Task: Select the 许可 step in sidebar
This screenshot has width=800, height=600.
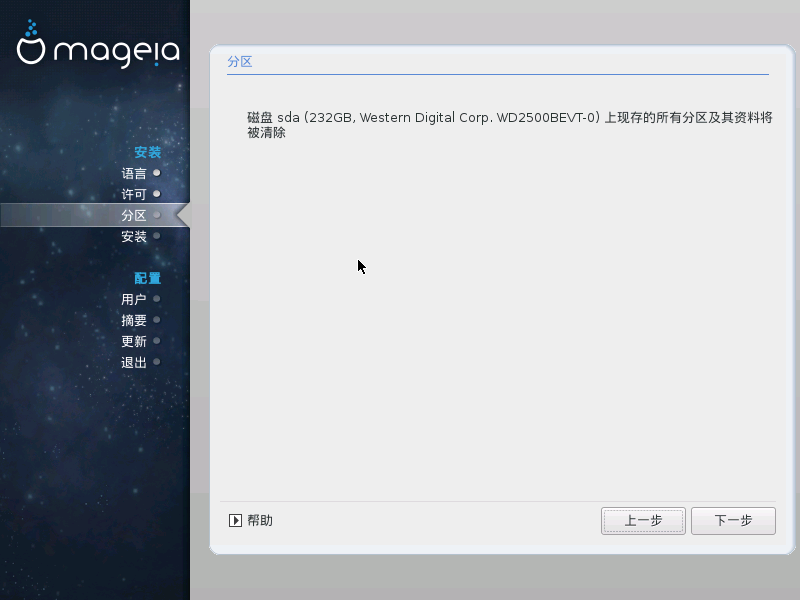Action: [134, 194]
